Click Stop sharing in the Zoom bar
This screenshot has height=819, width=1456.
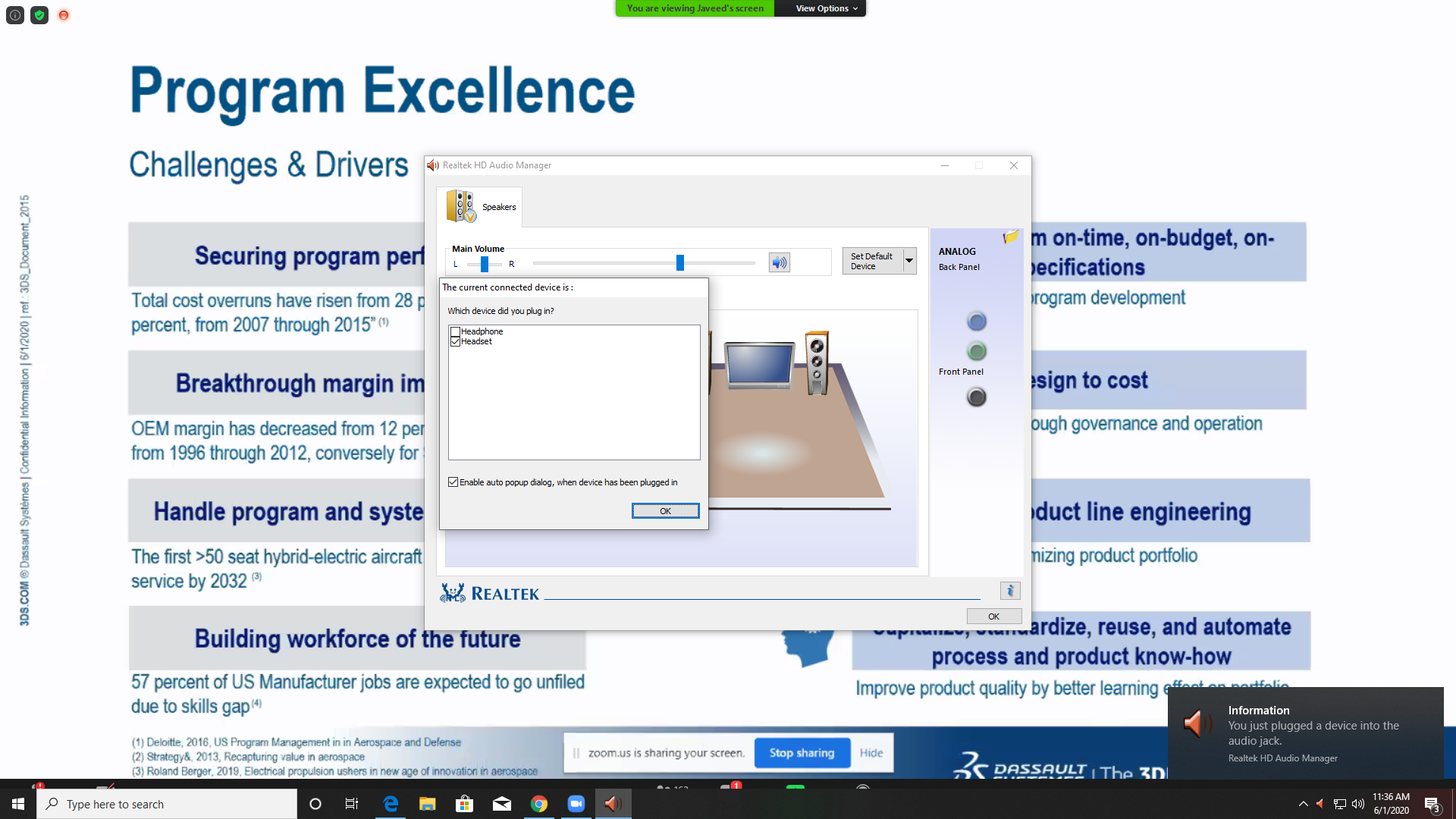802,753
